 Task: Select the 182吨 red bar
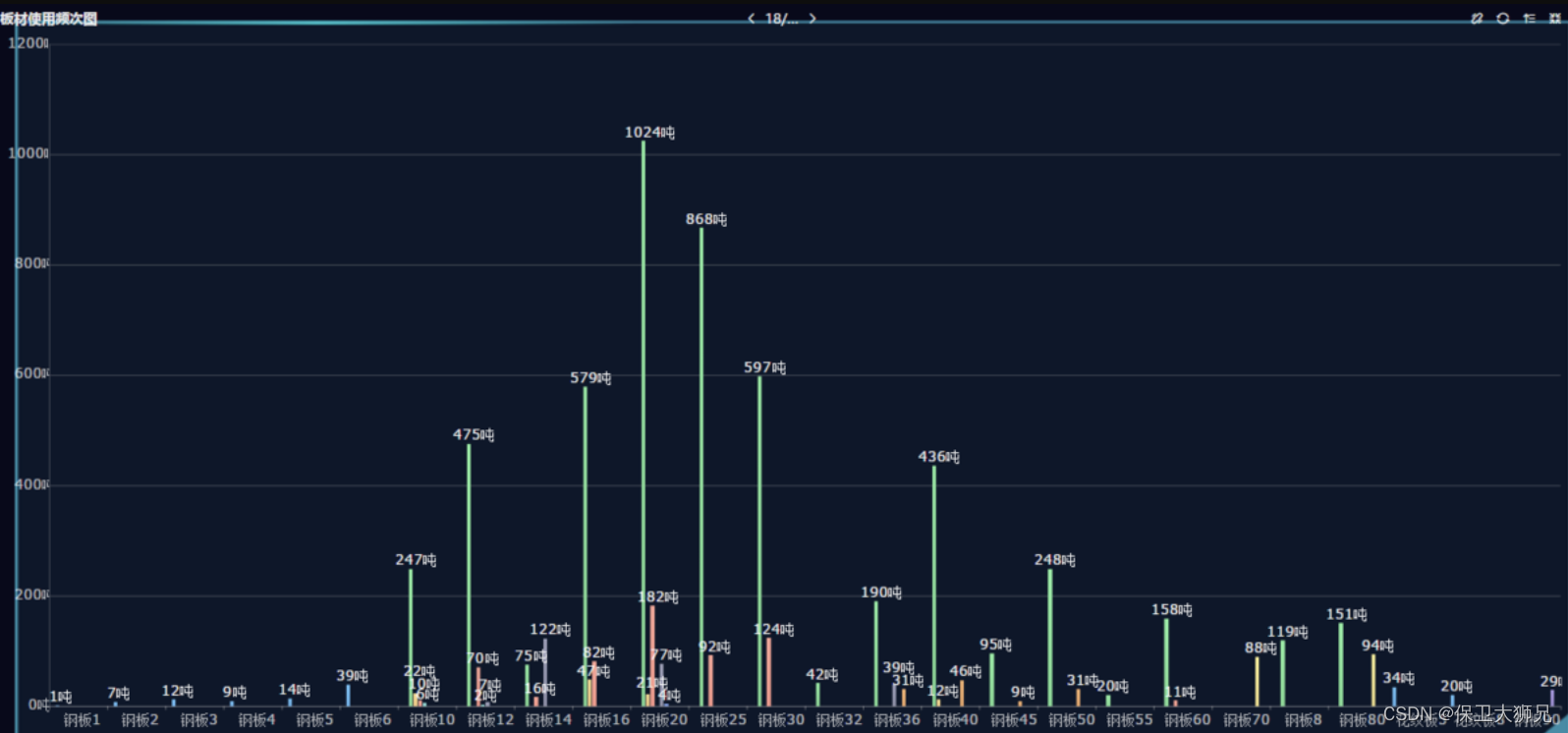click(x=652, y=655)
